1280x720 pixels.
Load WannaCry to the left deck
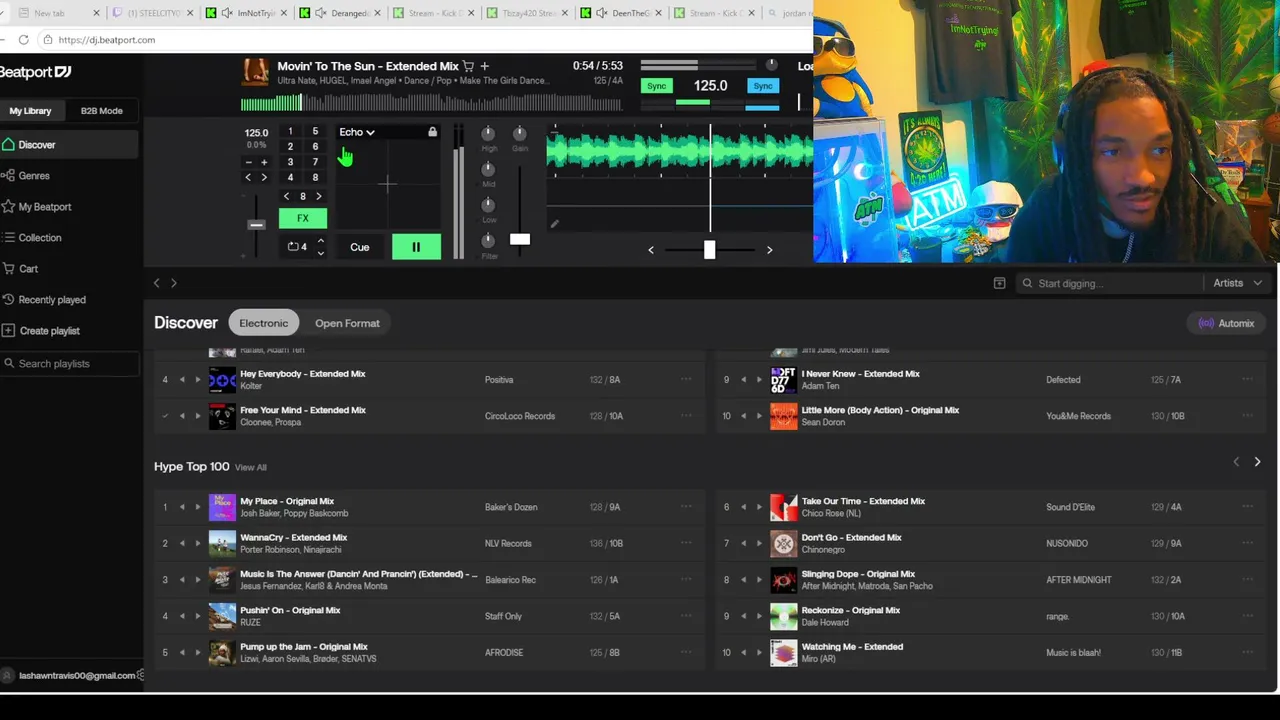click(x=182, y=543)
